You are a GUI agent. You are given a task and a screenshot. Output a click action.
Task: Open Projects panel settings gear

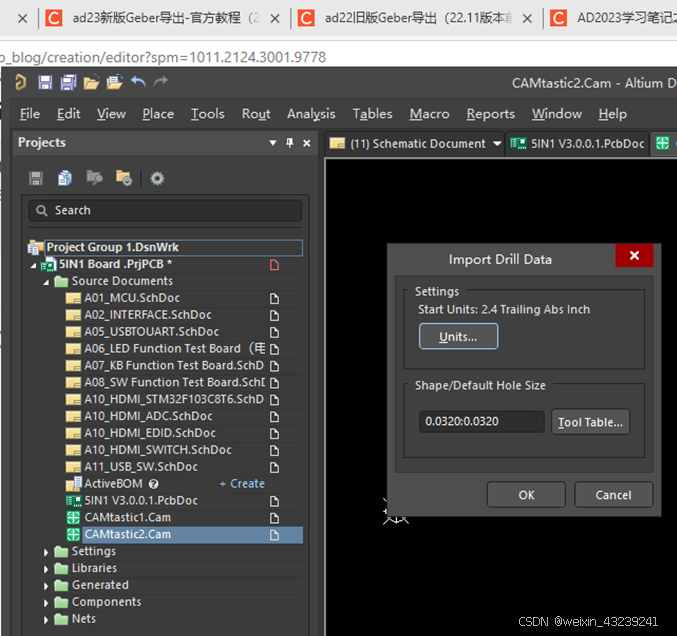coord(157,178)
